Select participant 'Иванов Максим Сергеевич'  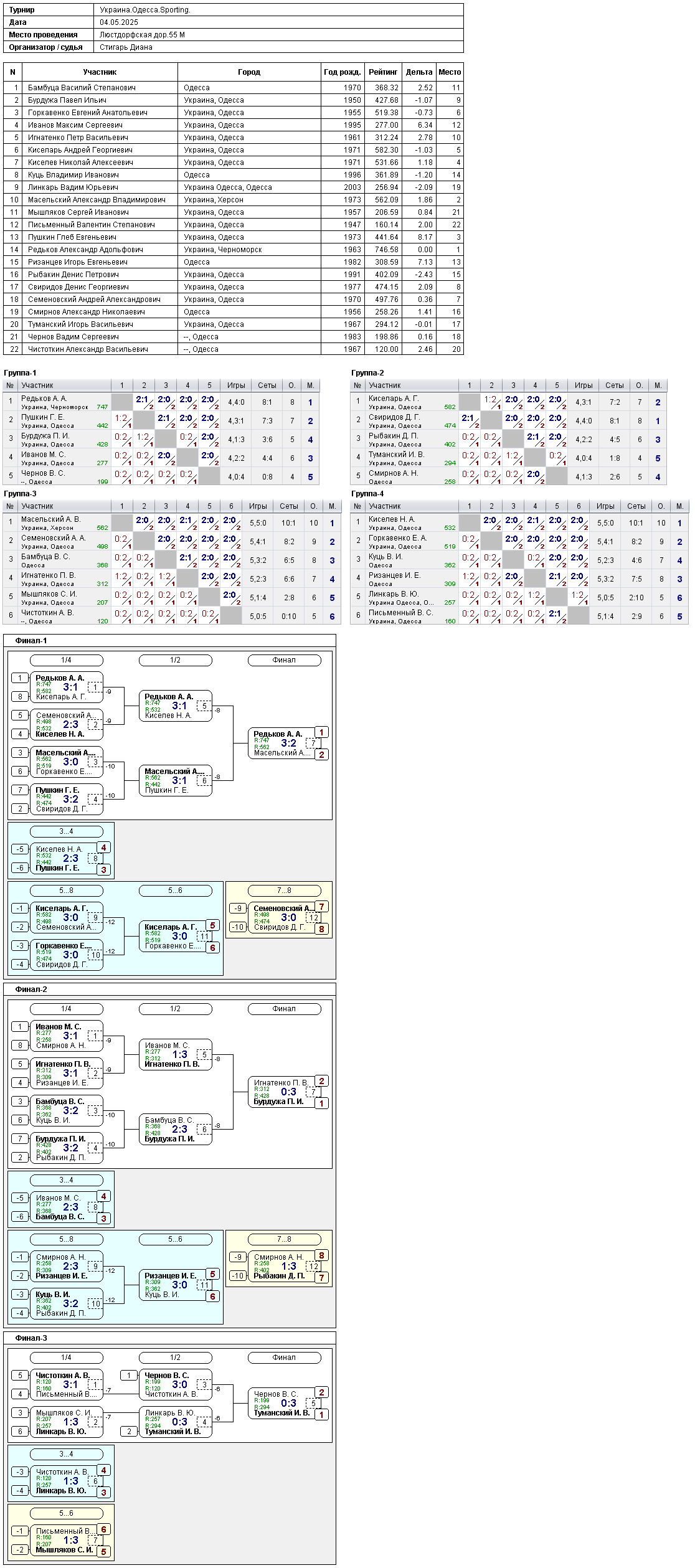[x=75, y=125]
